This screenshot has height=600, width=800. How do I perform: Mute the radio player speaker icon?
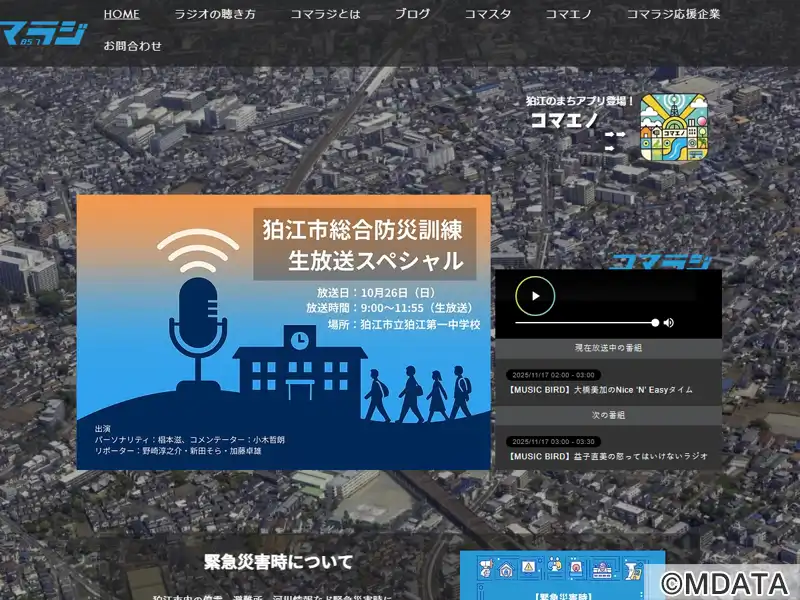point(669,322)
